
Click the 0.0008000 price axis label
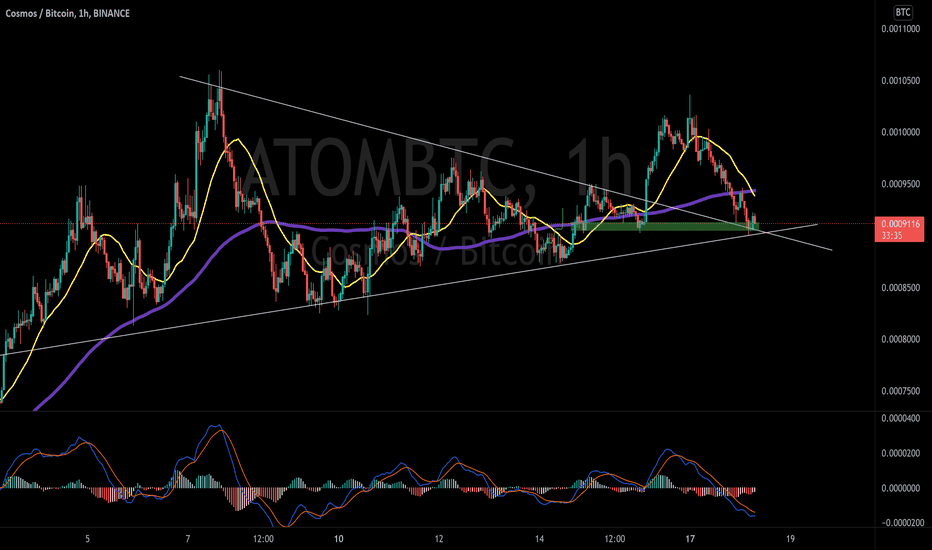click(x=900, y=340)
